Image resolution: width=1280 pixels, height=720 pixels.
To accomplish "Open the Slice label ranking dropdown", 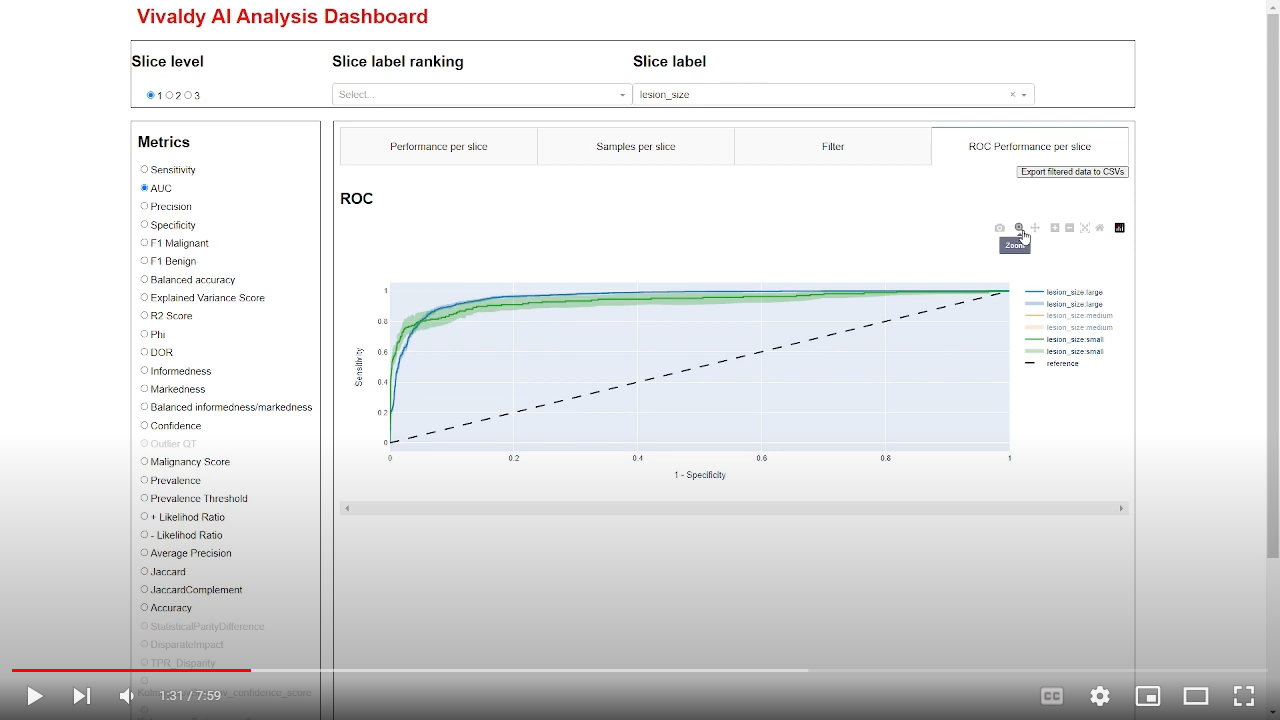I will (x=482, y=95).
